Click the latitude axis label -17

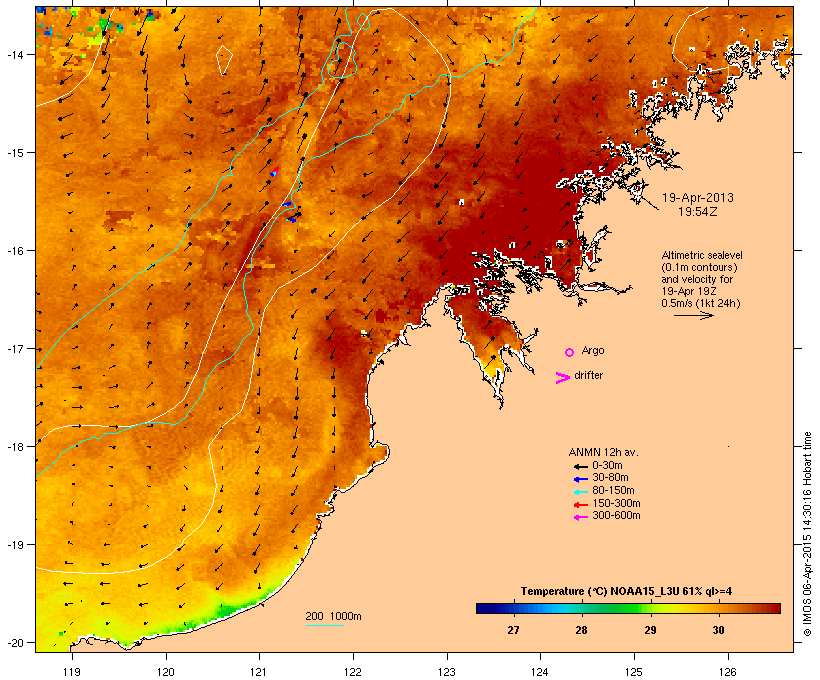(x=14, y=349)
